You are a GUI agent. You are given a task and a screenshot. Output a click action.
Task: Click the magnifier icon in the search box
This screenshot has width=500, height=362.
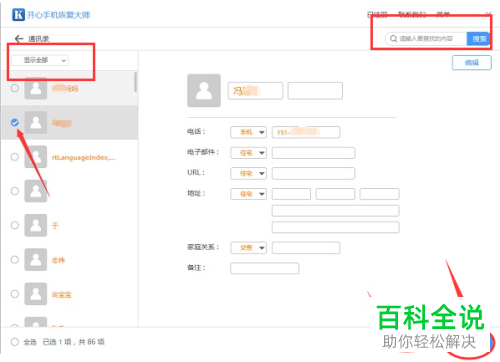click(x=393, y=39)
